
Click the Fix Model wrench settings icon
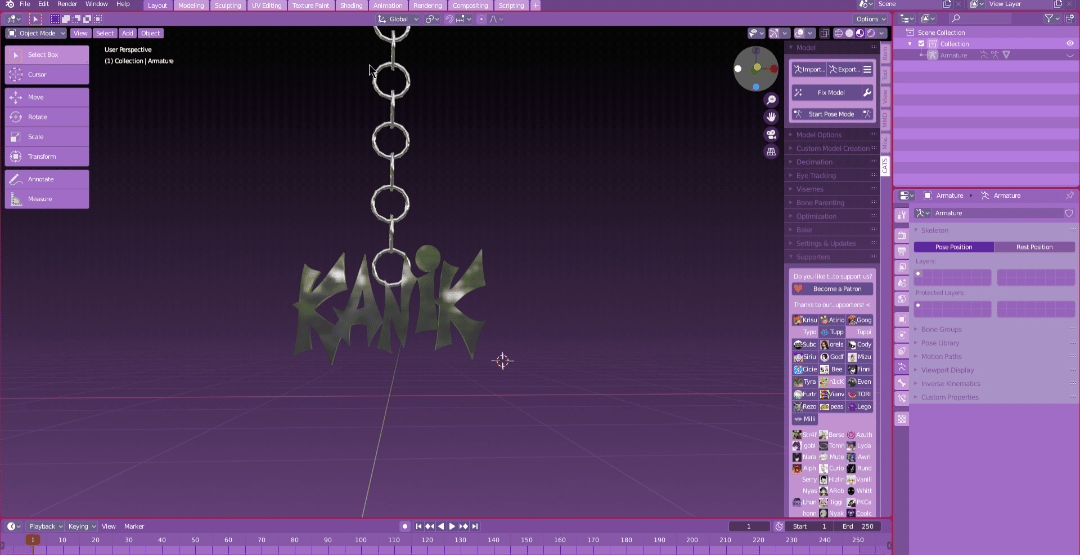coord(867,92)
